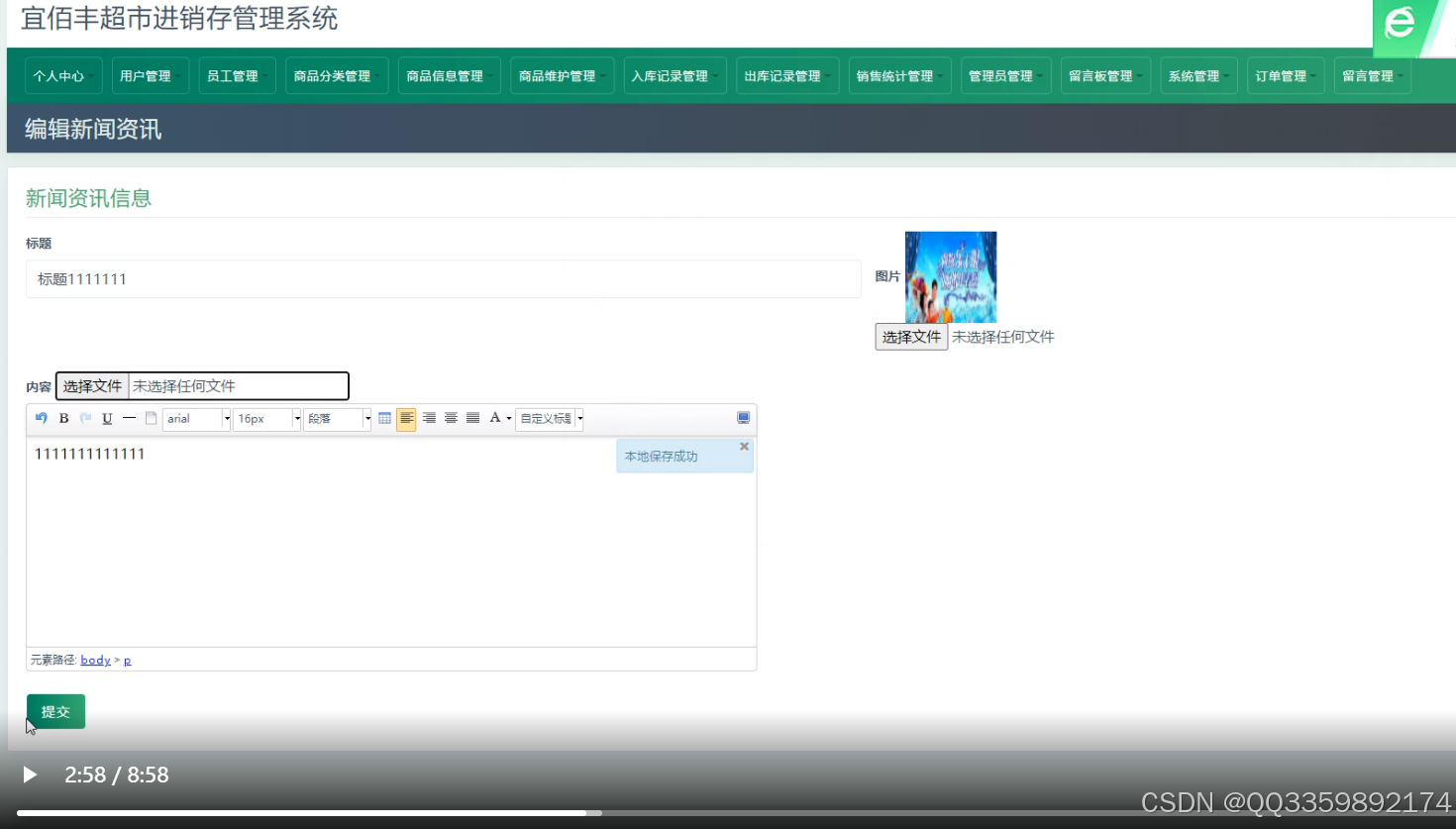
Task: Center-align text in the editor
Action: tap(451, 418)
